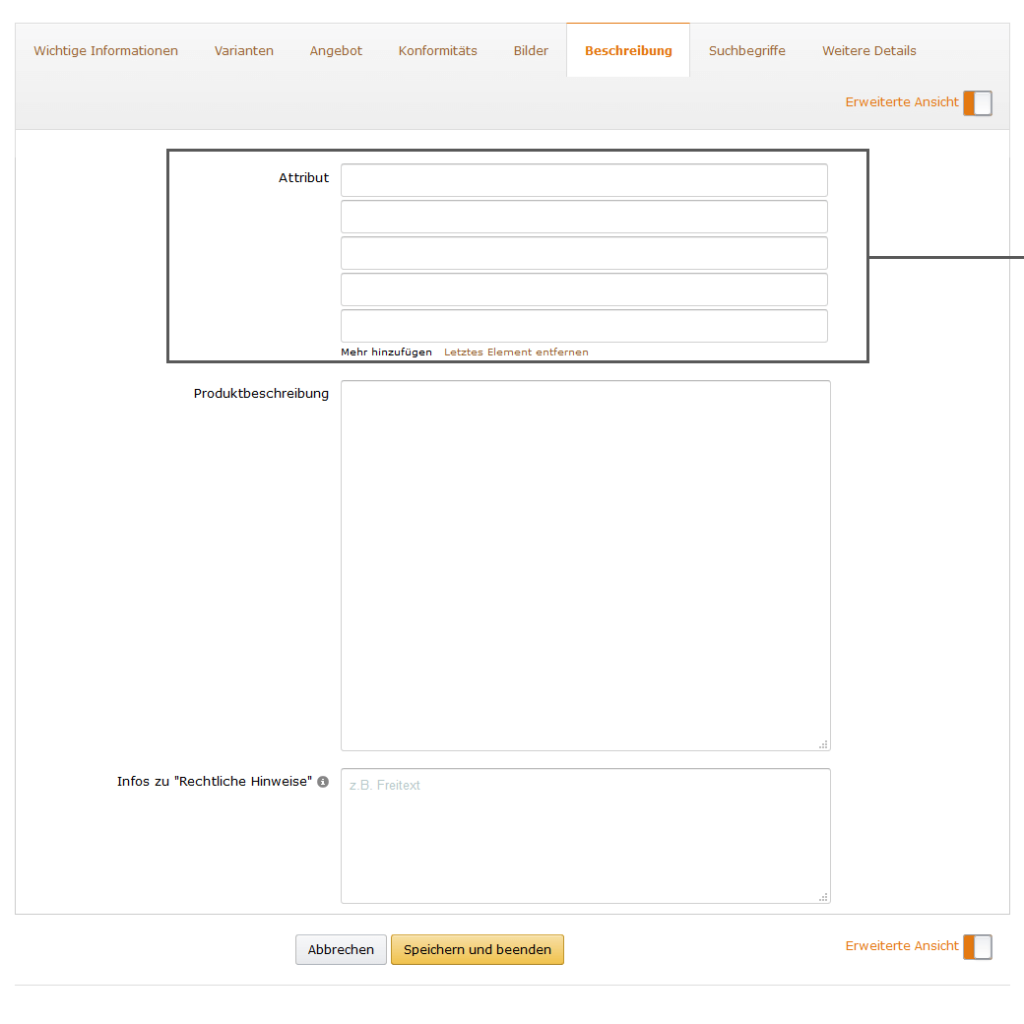Switch to the Suchbegriffe tab
This screenshot has height=1024, width=1024.
tap(747, 51)
